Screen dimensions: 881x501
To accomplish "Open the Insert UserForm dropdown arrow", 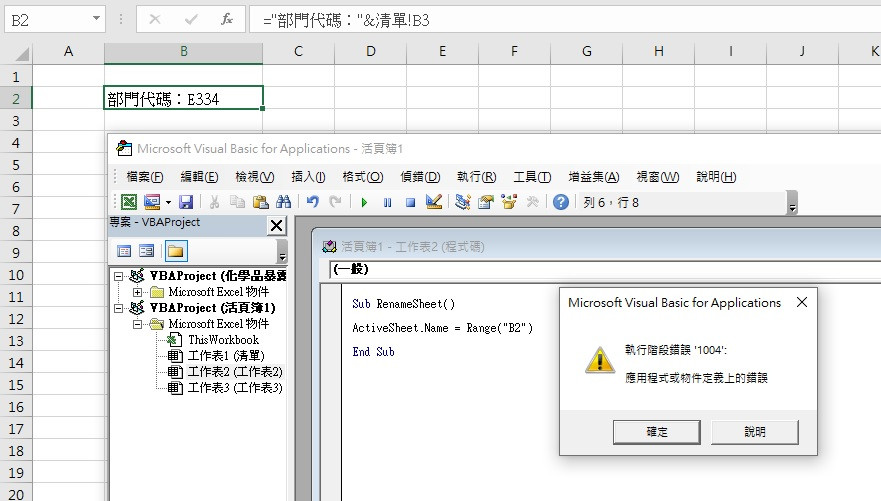I will coord(168,202).
